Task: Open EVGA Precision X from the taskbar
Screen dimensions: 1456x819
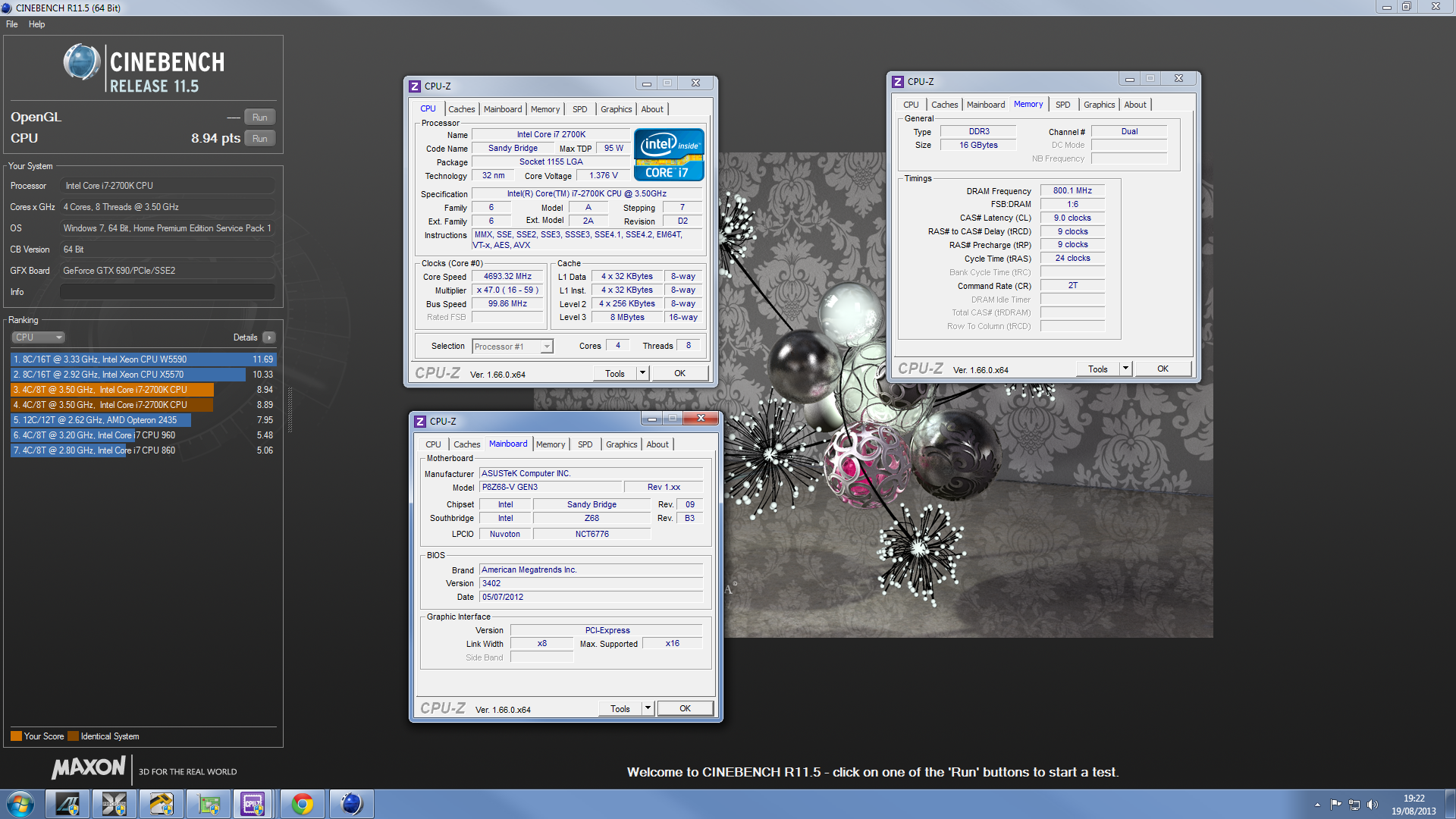Action: [115, 804]
